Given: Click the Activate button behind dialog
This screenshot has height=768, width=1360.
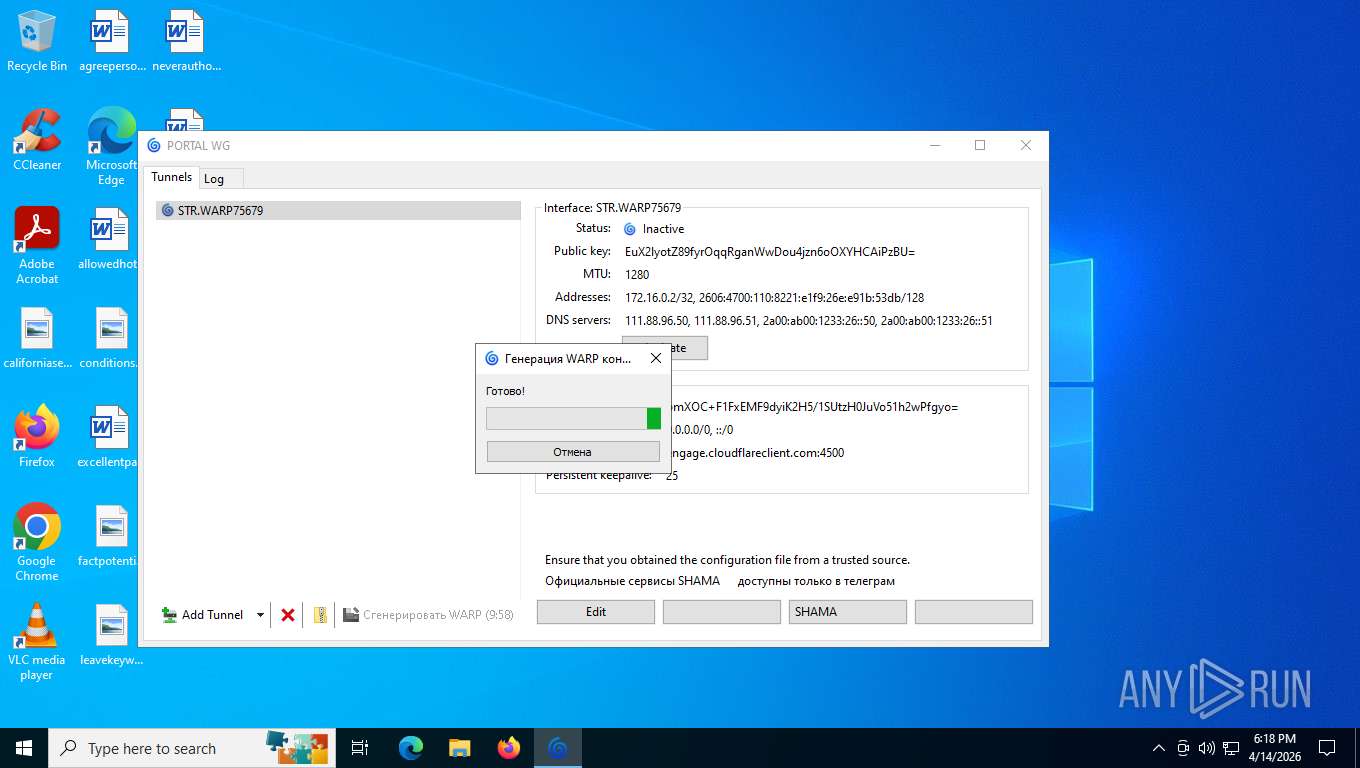Looking at the screenshot, I should 690,348.
